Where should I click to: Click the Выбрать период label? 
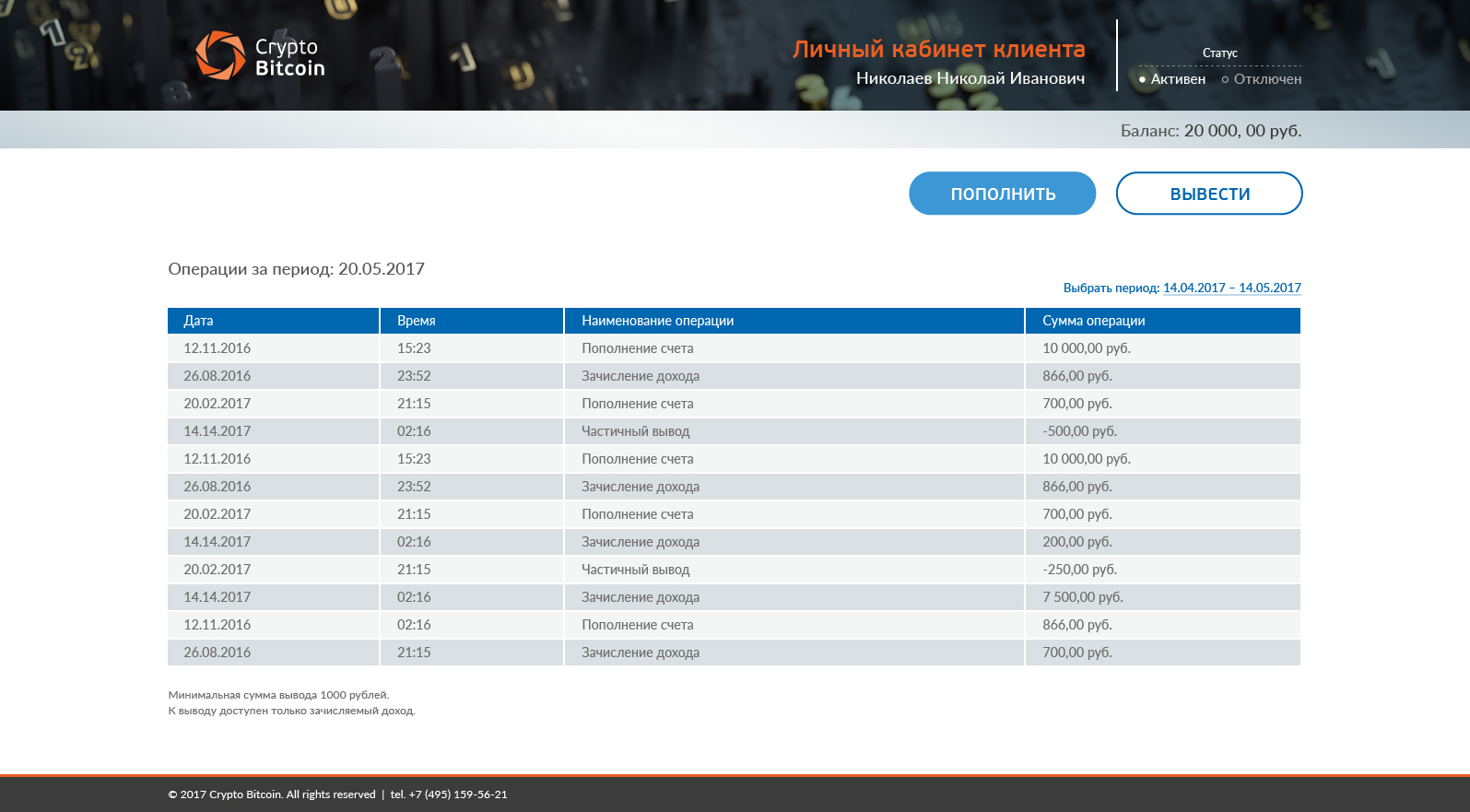[x=1111, y=288]
